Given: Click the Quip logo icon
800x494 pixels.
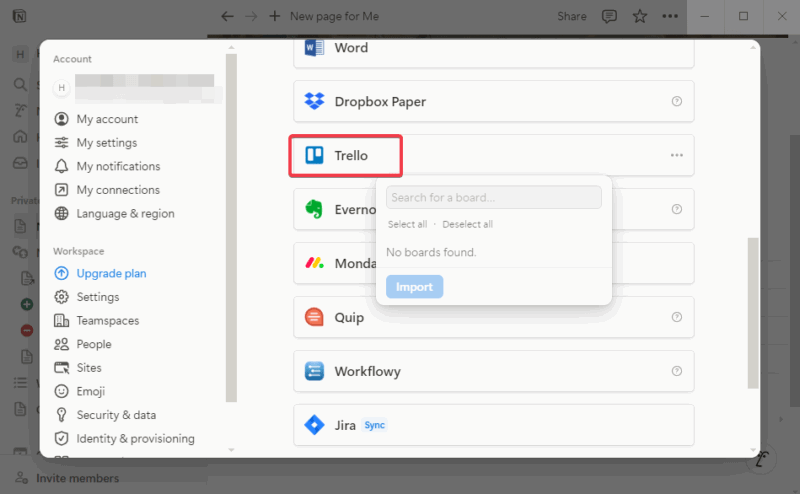Looking at the screenshot, I should [x=314, y=317].
